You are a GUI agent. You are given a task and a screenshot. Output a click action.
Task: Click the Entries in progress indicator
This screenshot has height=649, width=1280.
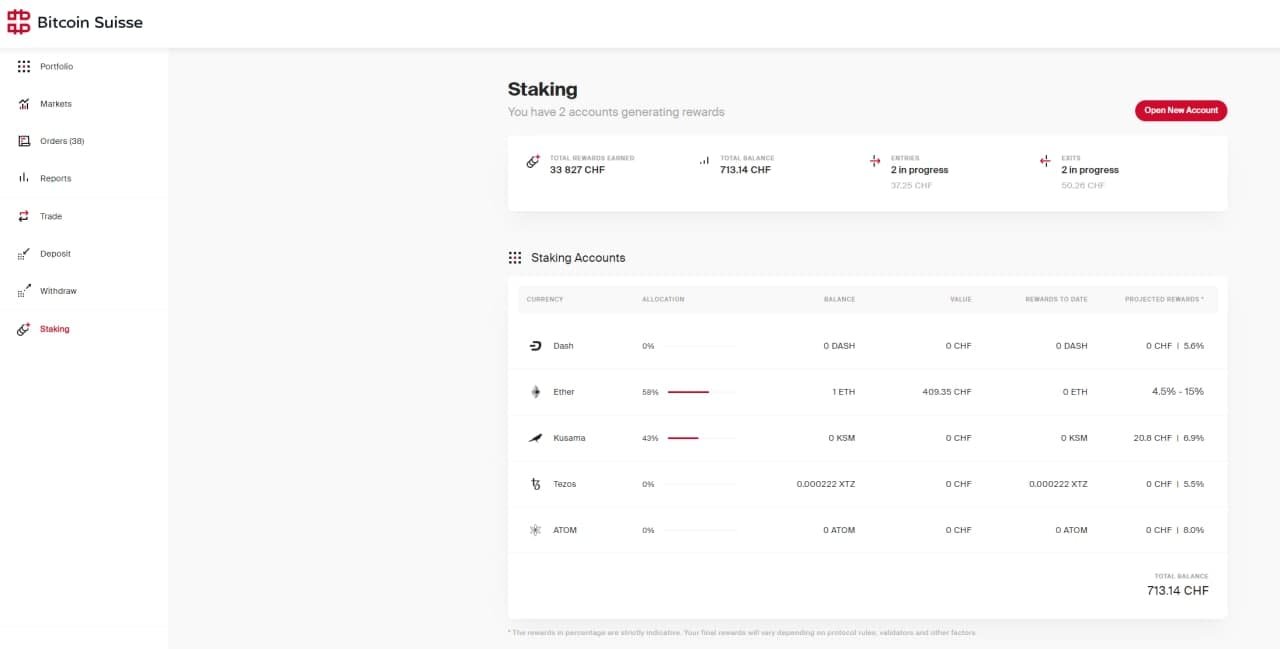pyautogui.click(x=919, y=170)
